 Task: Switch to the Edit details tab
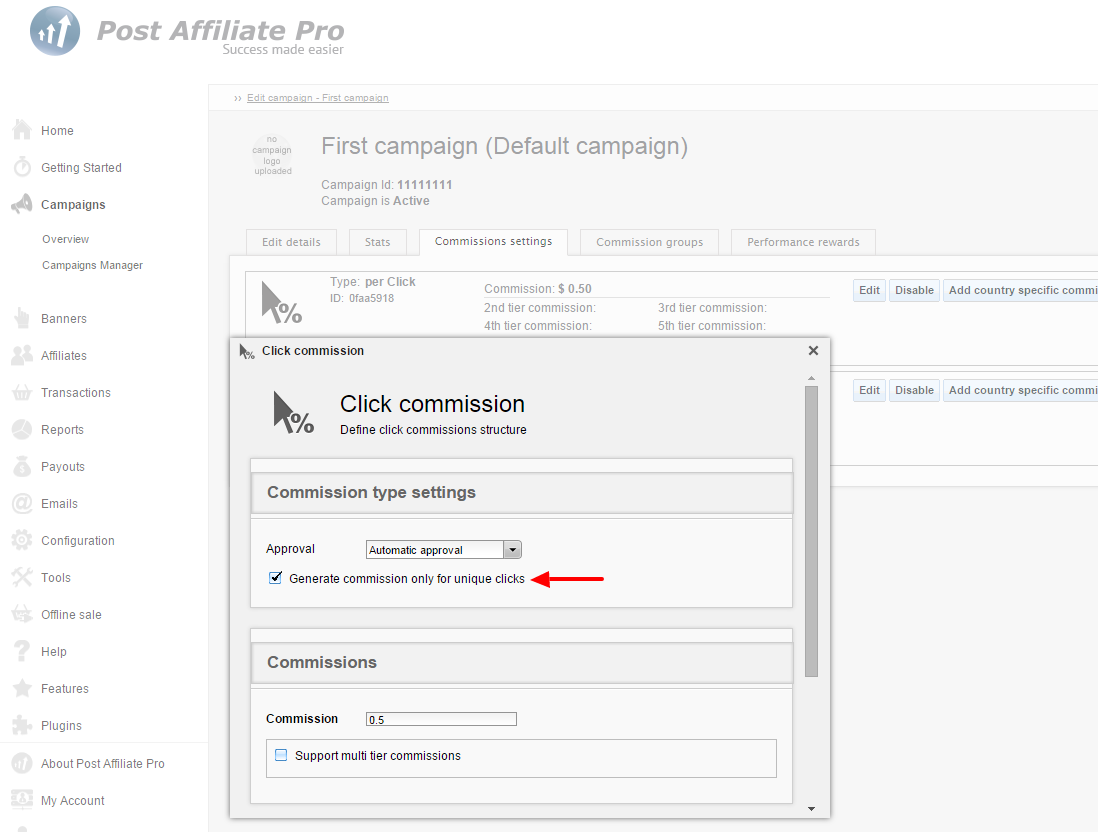point(291,242)
